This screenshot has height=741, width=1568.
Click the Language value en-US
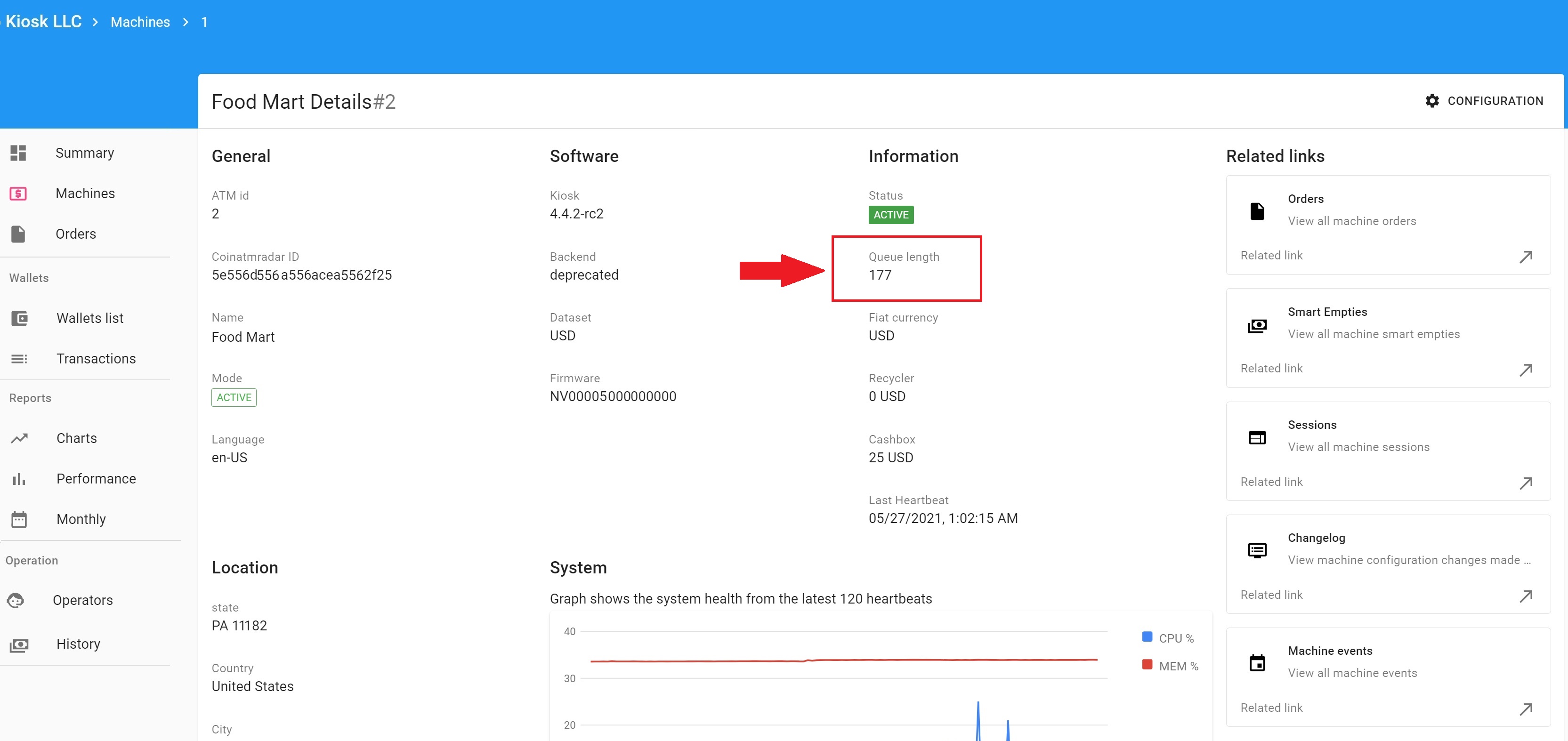click(x=229, y=458)
